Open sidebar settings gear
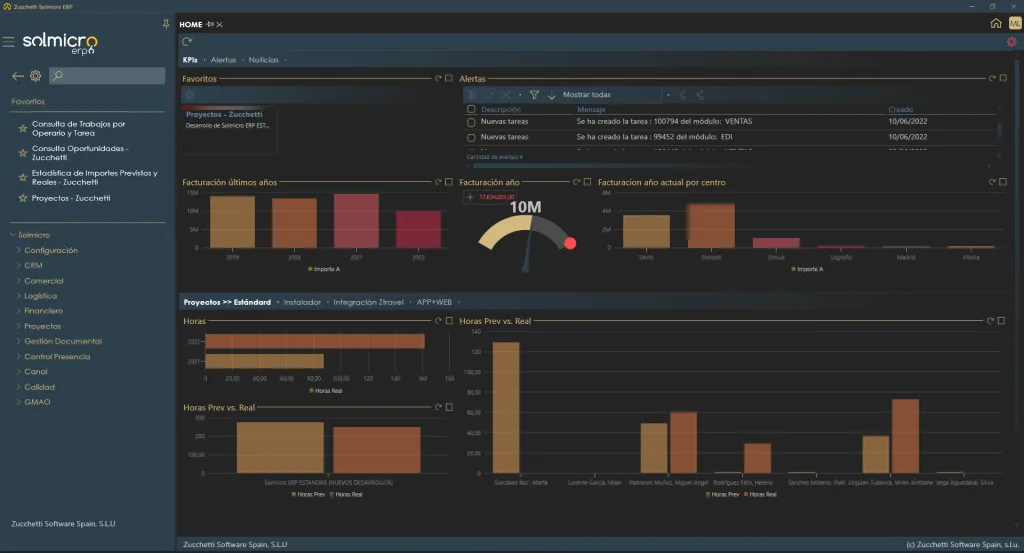The width and height of the screenshot is (1024, 553). [x=35, y=76]
